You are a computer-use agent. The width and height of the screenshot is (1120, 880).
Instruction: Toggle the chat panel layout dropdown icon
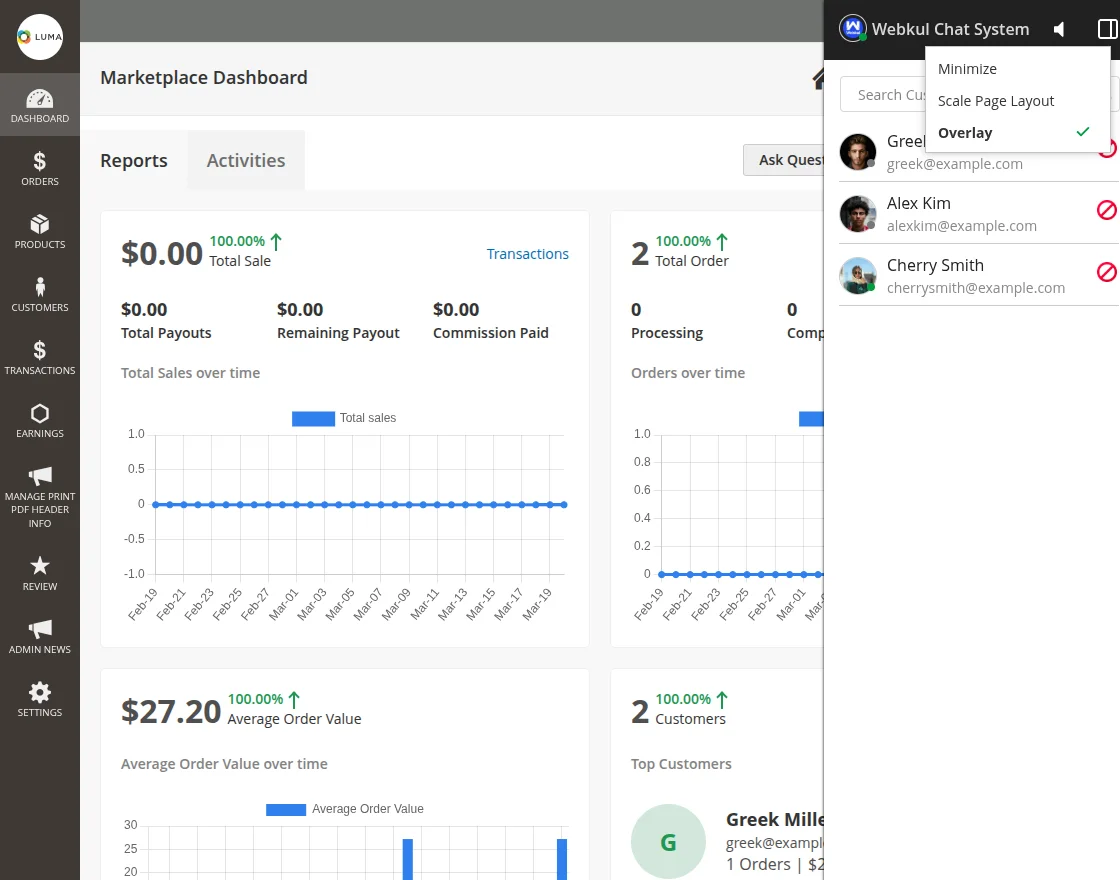coord(1106,30)
